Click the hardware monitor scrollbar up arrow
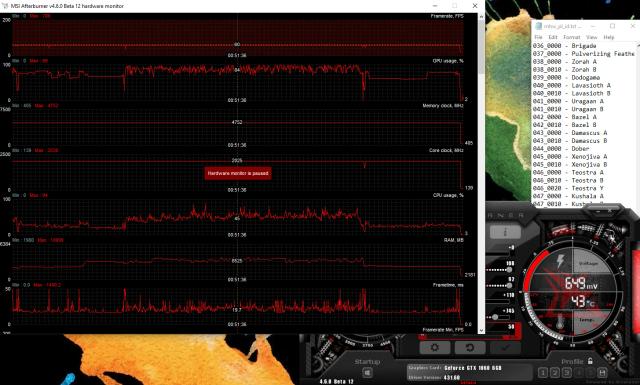Image resolution: width=640 pixels, height=385 pixels. pos(481,17)
